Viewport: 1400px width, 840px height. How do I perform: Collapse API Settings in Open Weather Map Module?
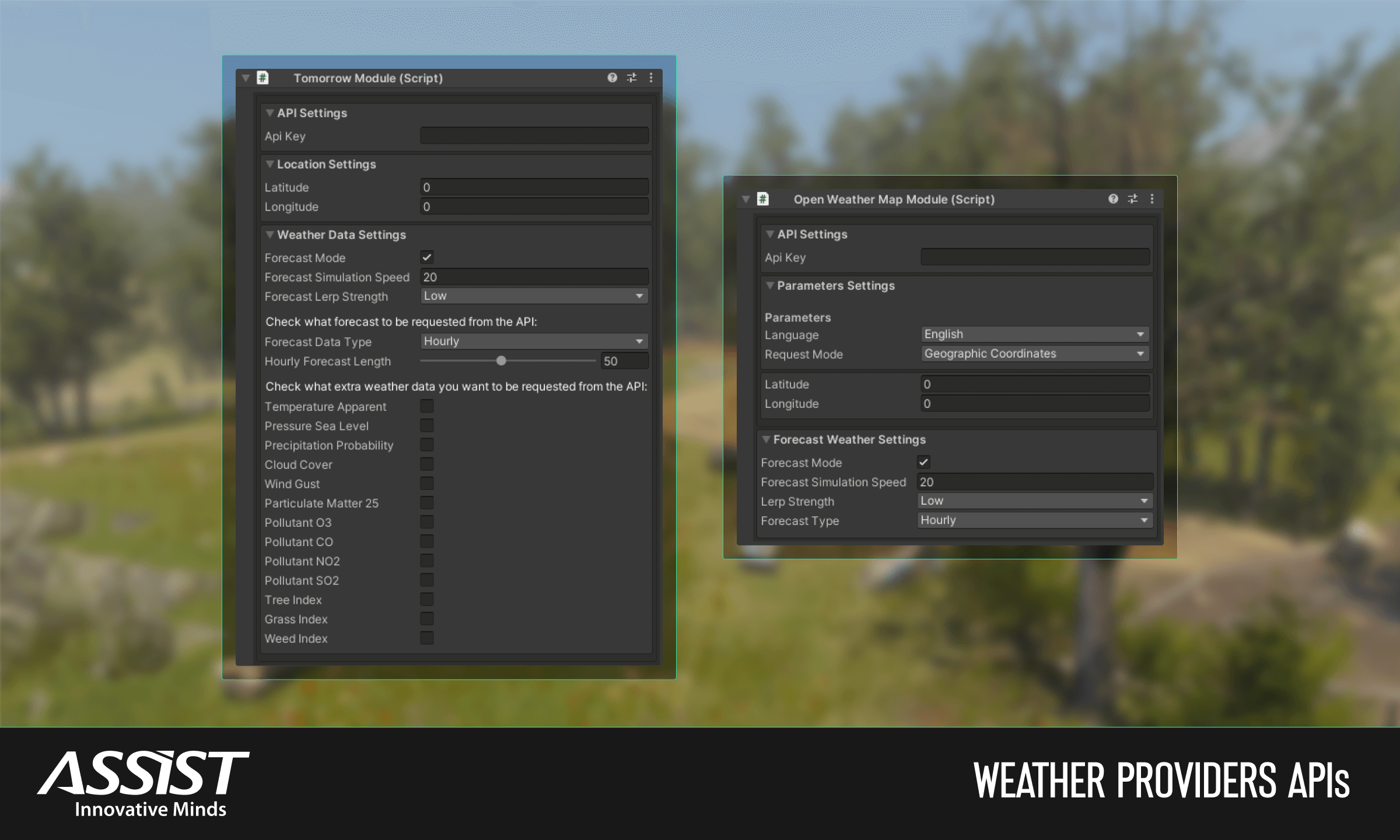tap(770, 234)
